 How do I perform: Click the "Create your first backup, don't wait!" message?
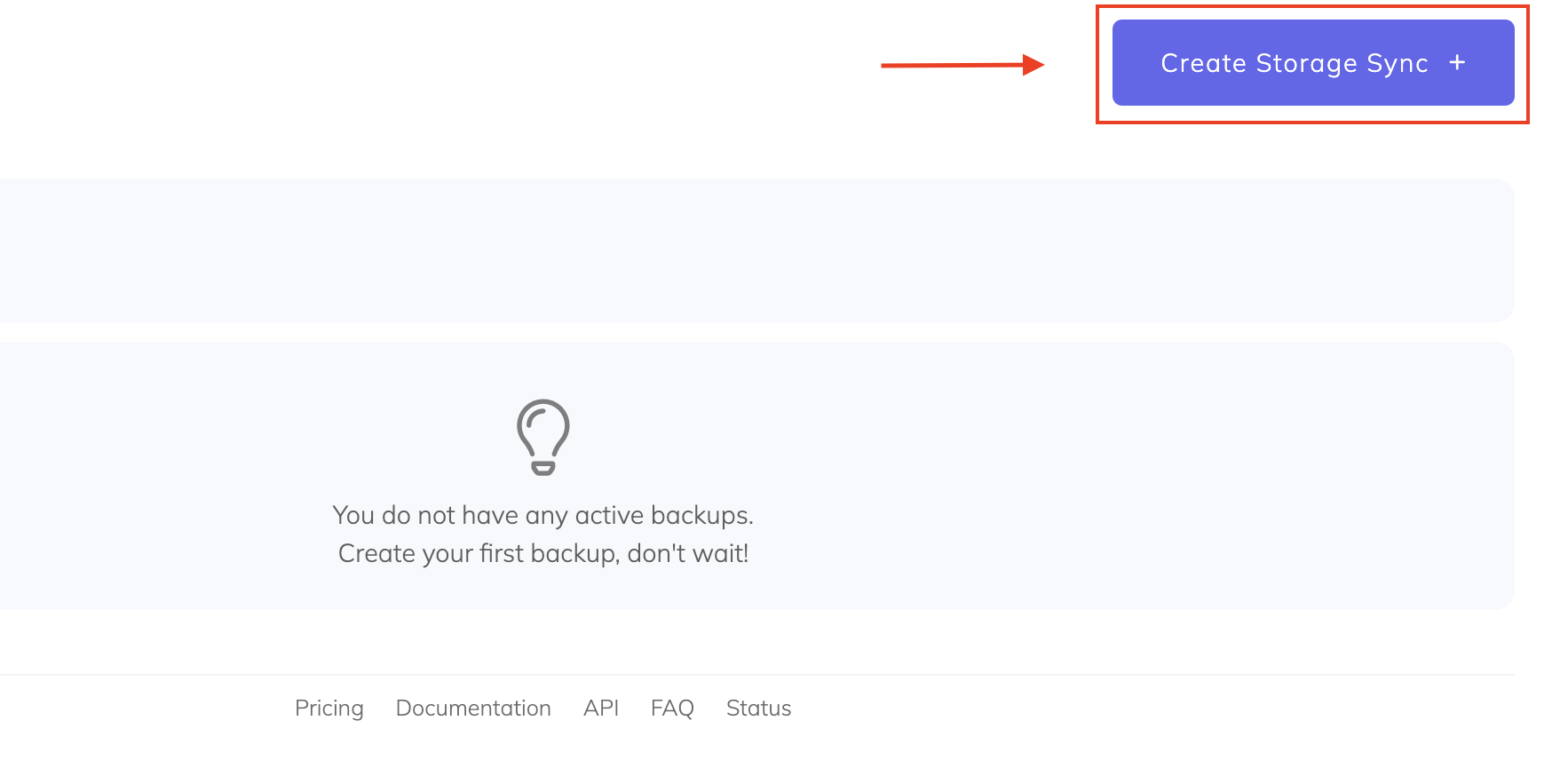click(x=543, y=553)
